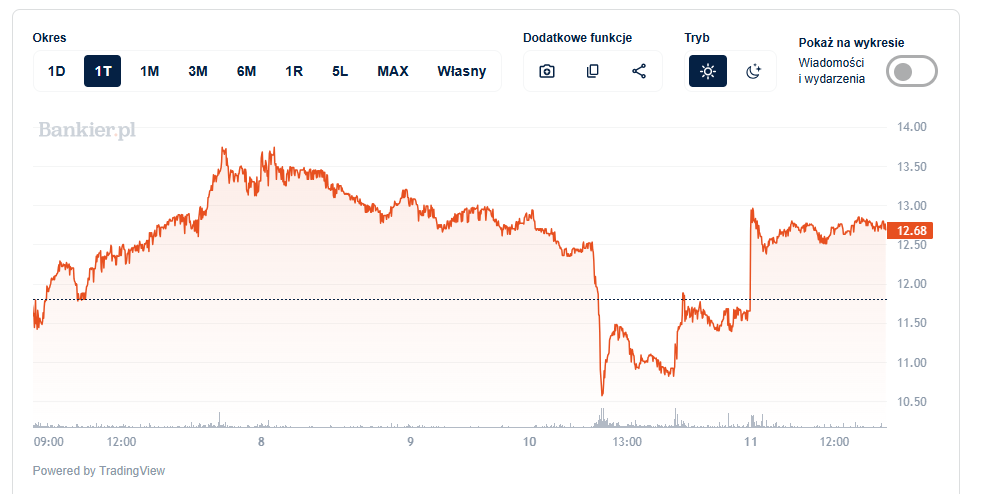Click the 13:00 marker on time axis

(x=627, y=441)
